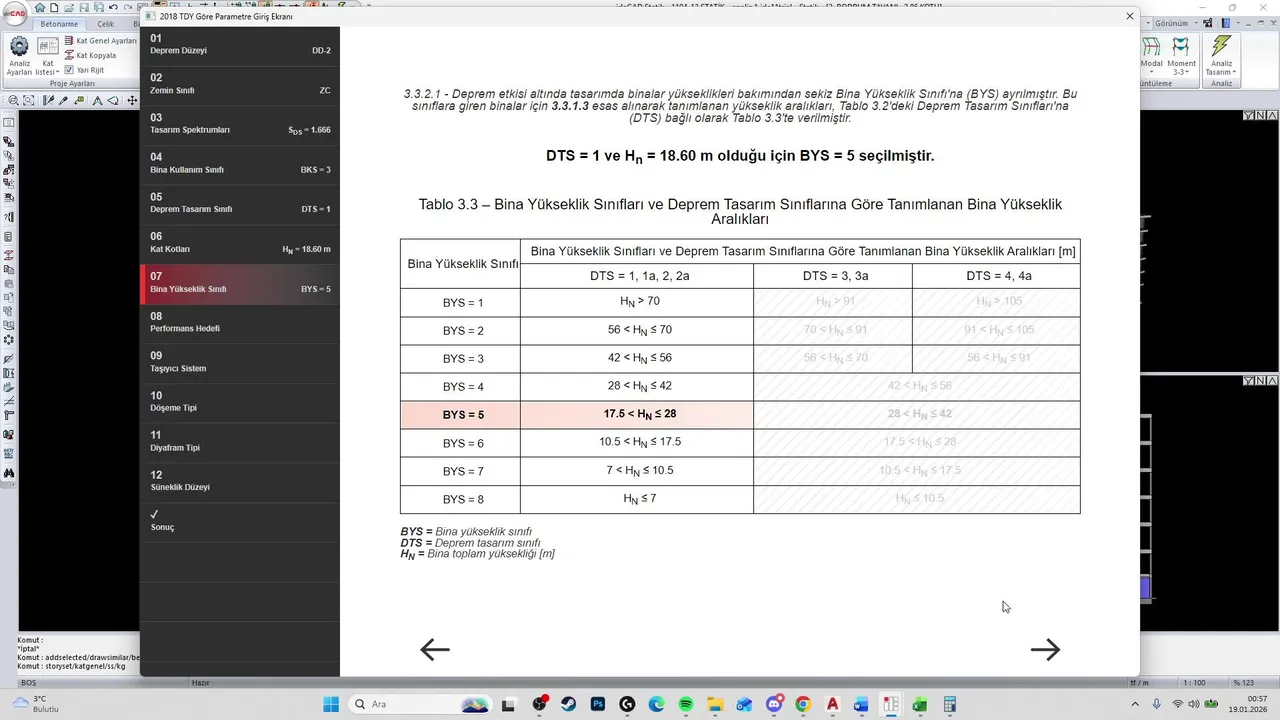1280x720 pixels.
Task: Select the 03 Tasarım Spektrumları step
Action: 240,125
